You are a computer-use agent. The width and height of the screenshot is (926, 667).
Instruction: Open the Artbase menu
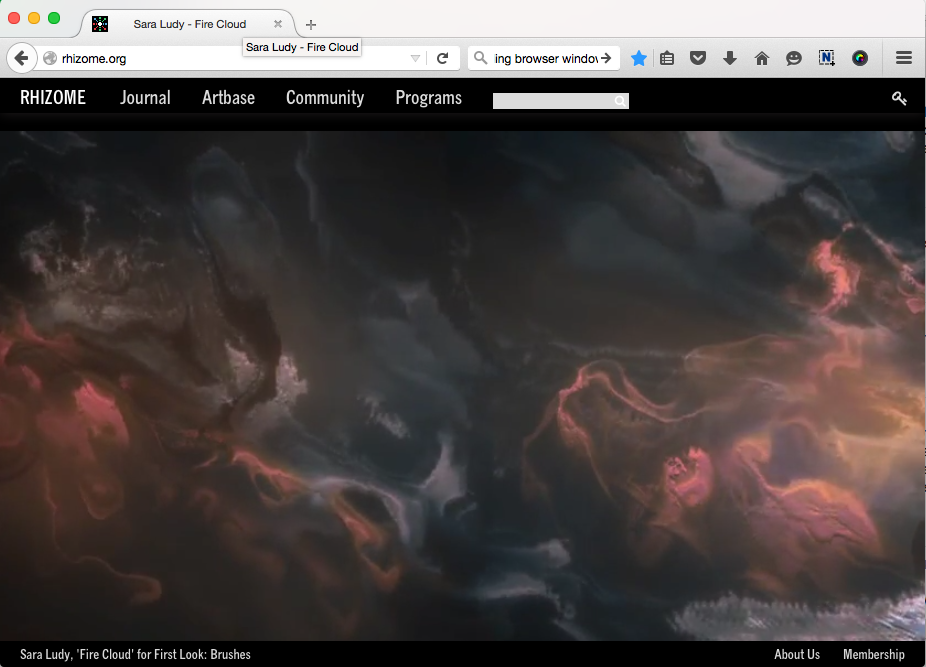(229, 97)
